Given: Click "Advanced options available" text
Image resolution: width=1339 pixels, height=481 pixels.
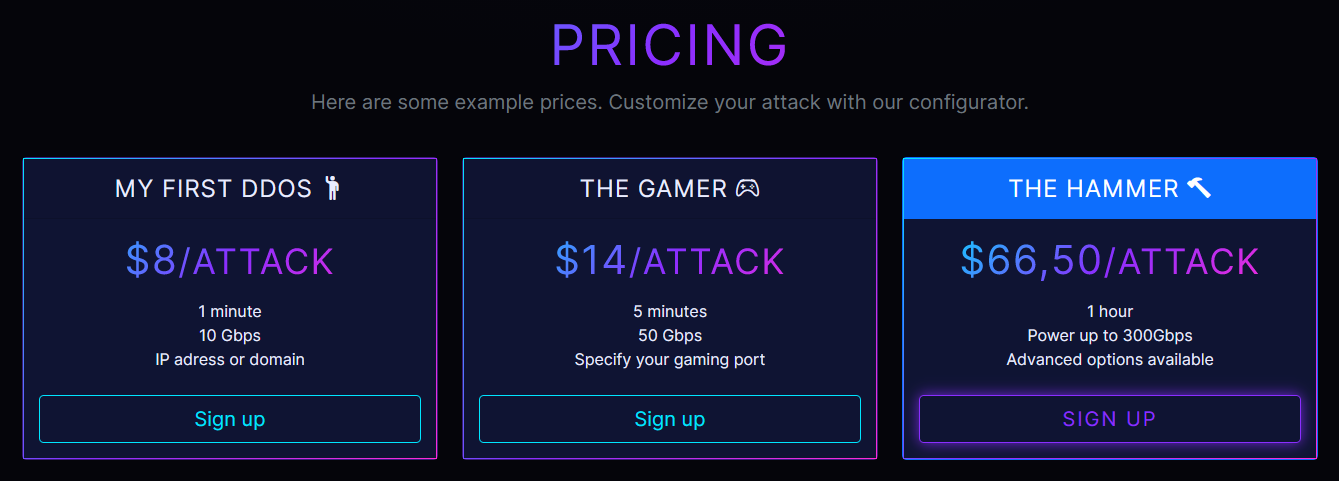Looking at the screenshot, I should coord(1109,359).
